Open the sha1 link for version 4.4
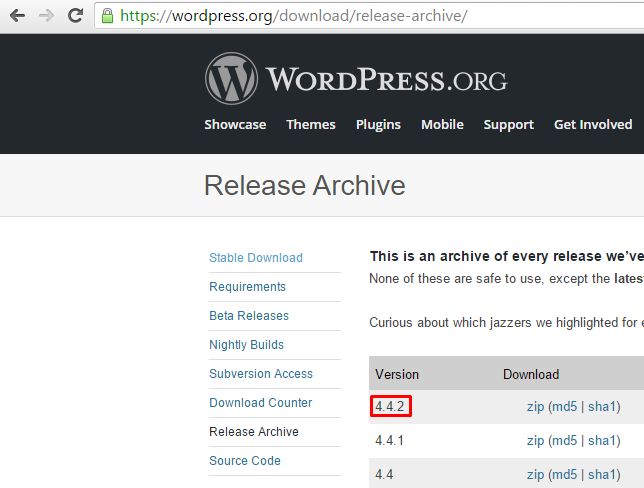Image resolution: width=644 pixels, height=488 pixels. (602, 475)
